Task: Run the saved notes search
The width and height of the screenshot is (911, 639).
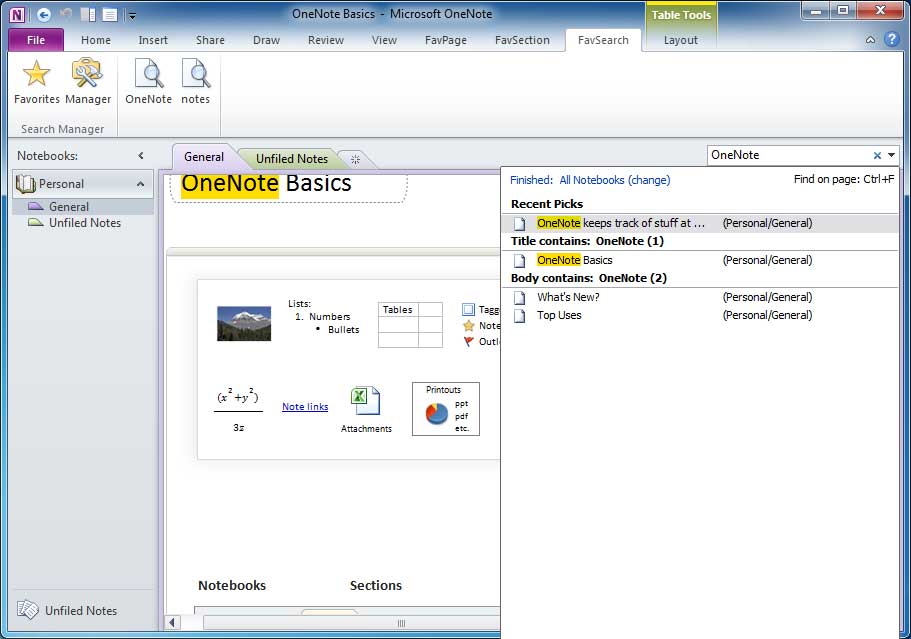Action: point(195,82)
